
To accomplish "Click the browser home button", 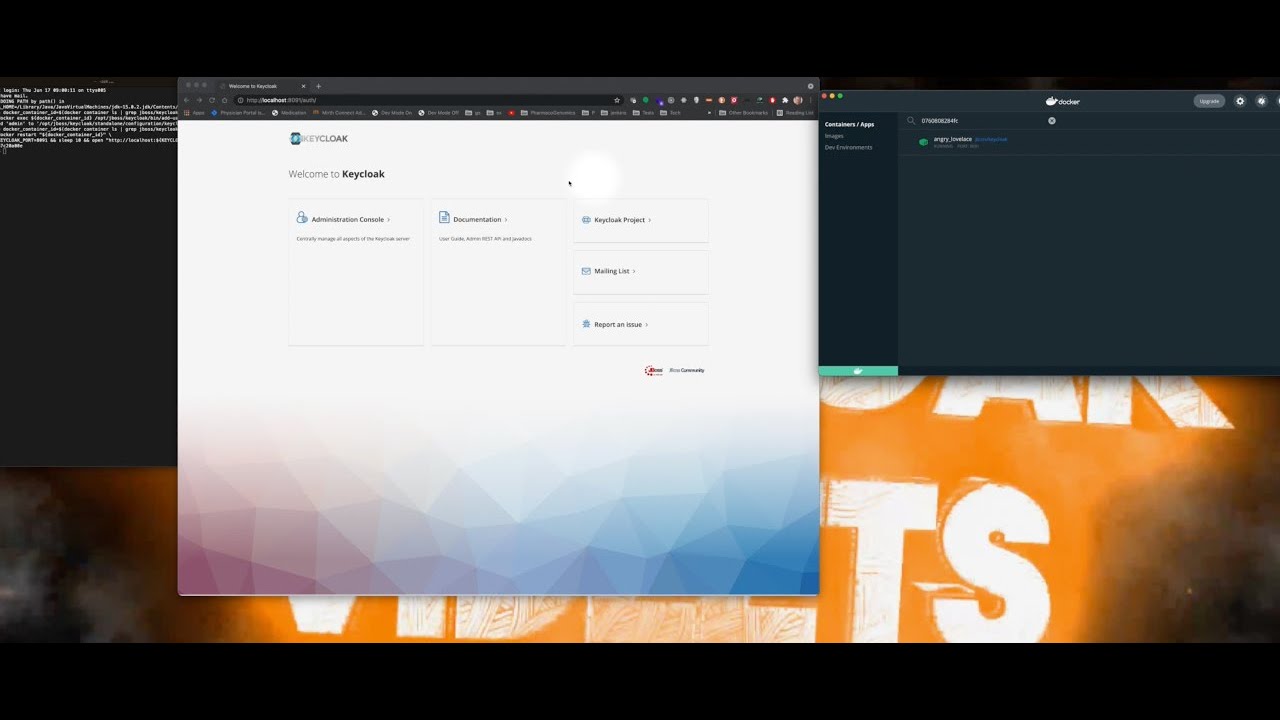I will (x=225, y=100).
